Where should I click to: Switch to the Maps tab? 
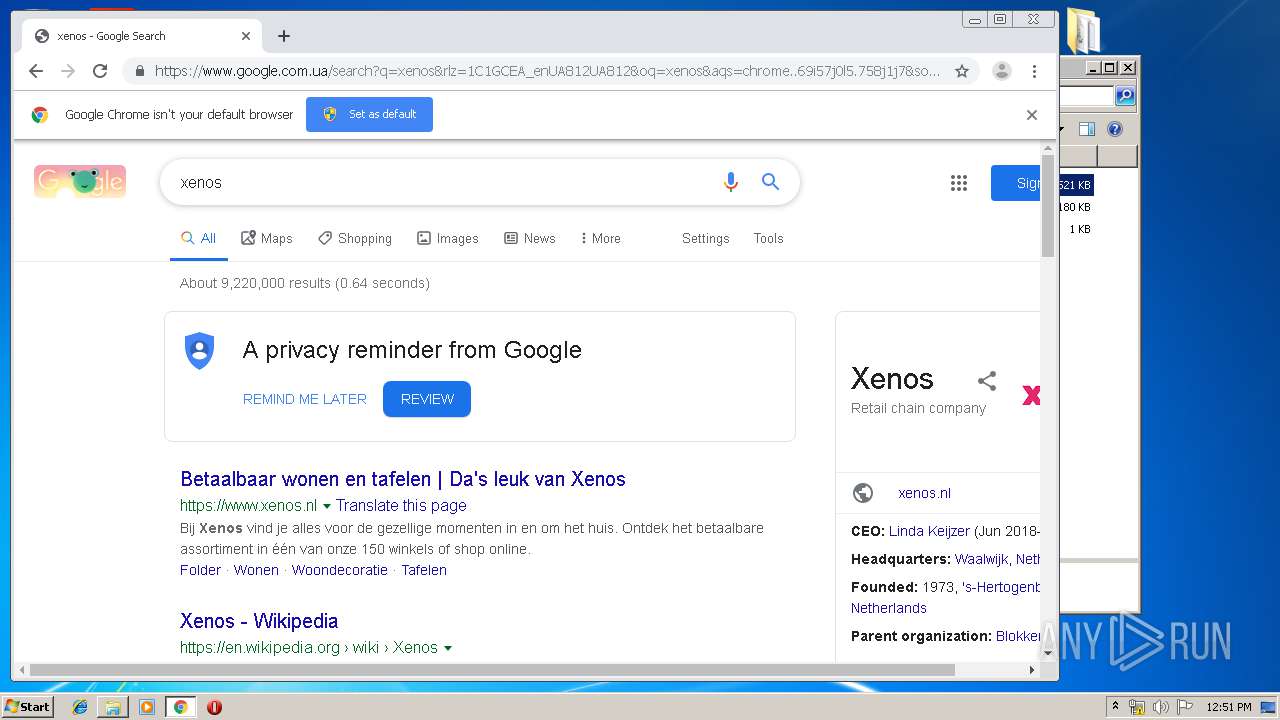point(267,239)
